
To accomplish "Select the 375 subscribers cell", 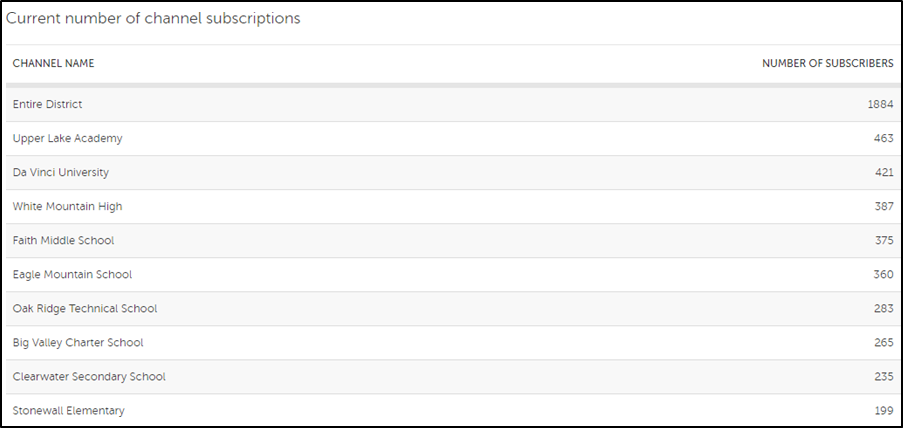I will pyautogui.click(x=883, y=241).
